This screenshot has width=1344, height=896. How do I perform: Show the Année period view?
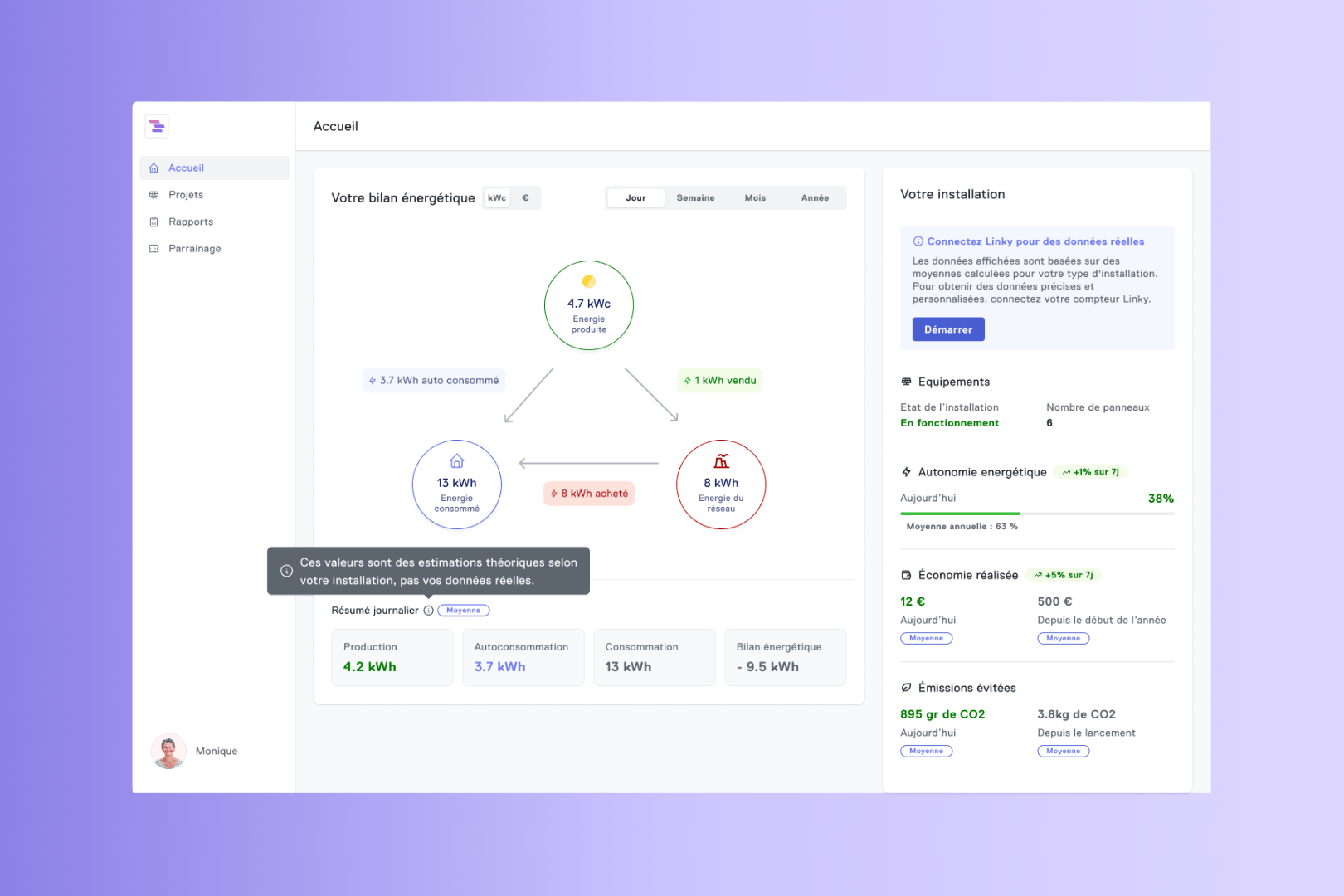[815, 198]
